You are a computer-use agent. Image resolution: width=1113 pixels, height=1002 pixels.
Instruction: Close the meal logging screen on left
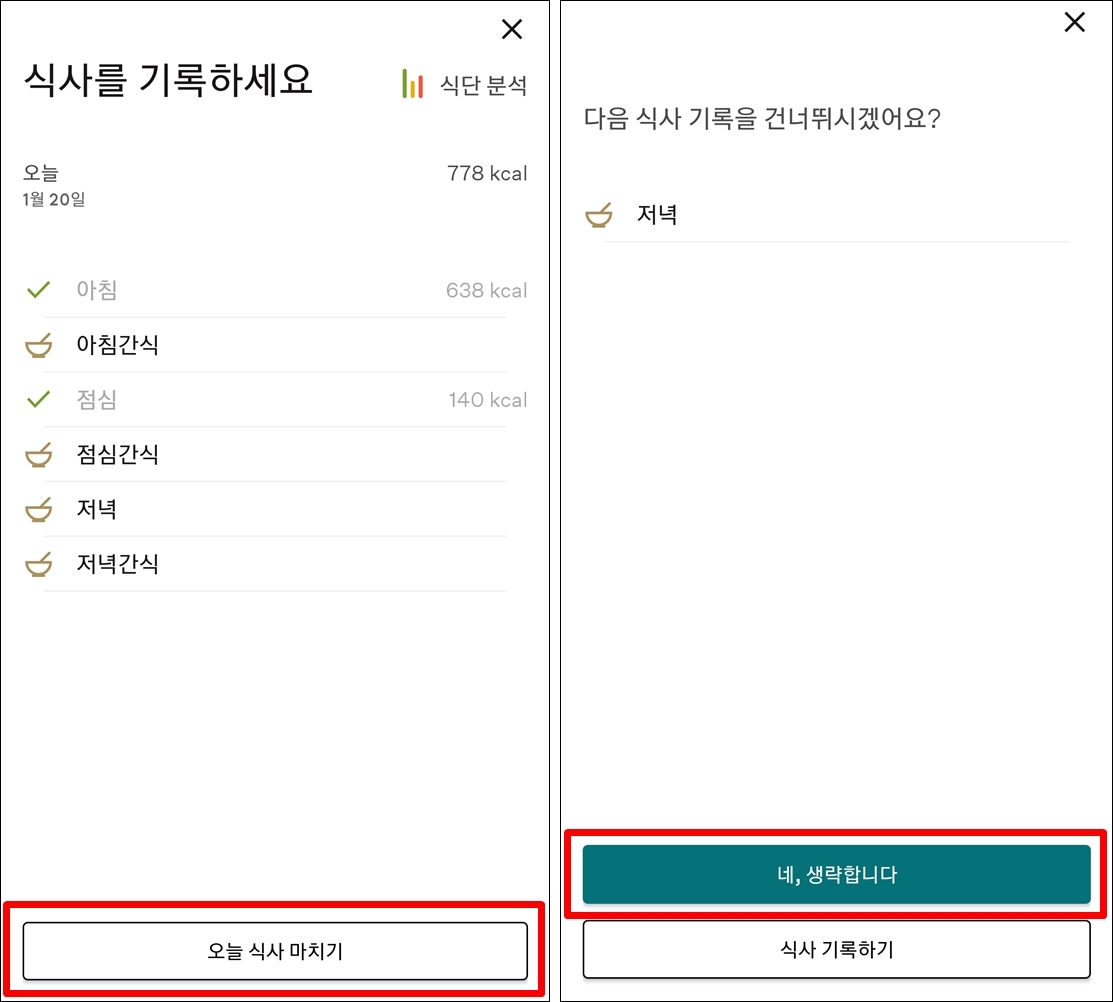512,30
